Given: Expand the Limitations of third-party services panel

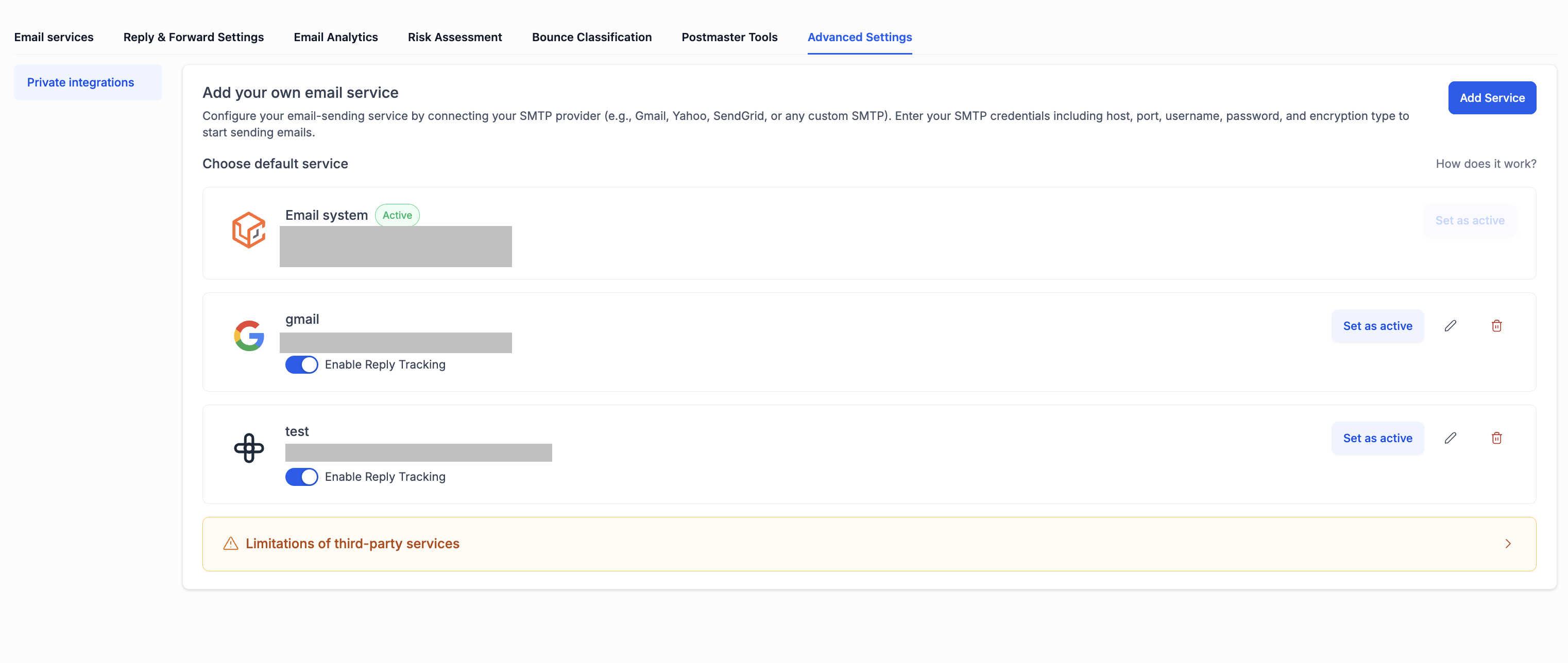Looking at the screenshot, I should [x=1508, y=543].
